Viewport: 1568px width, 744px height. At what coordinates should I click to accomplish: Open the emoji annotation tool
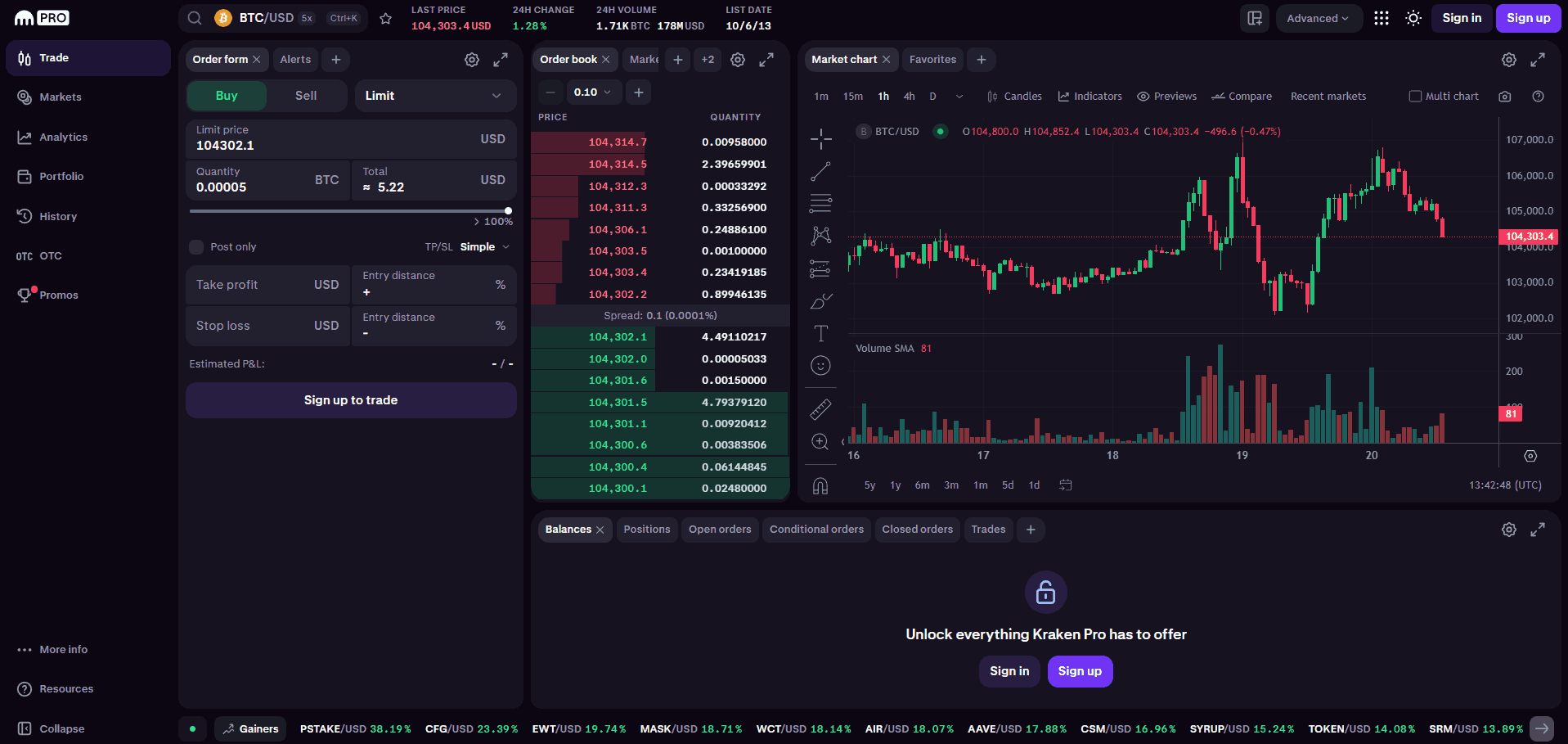click(x=820, y=365)
